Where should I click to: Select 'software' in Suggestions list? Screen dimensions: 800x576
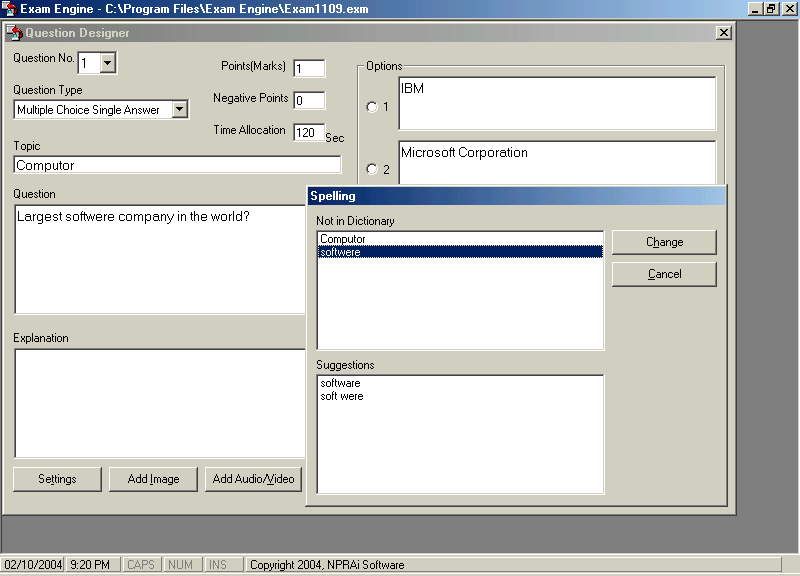pos(340,383)
